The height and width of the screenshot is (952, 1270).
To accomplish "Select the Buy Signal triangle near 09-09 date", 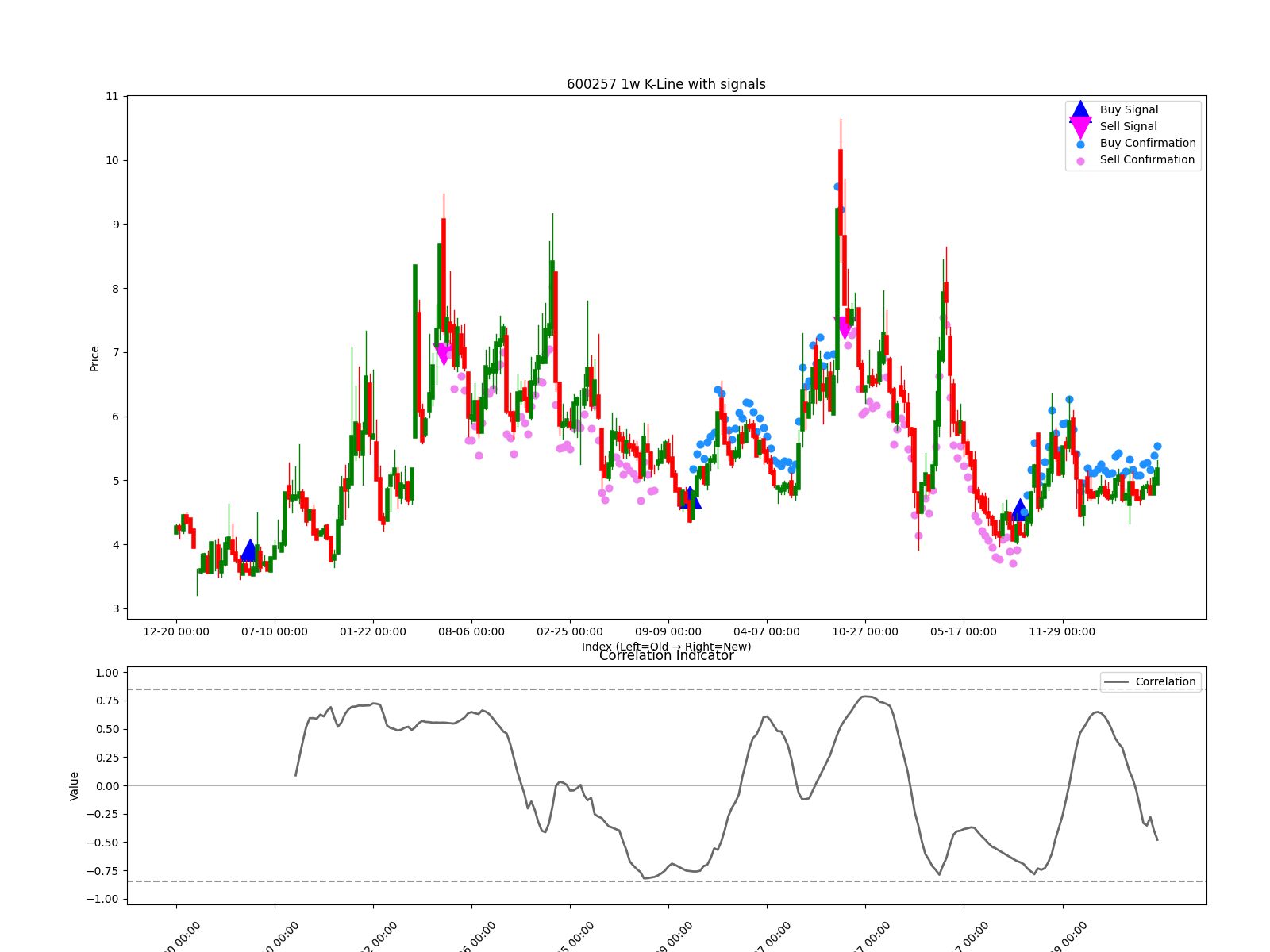I will coord(690,497).
